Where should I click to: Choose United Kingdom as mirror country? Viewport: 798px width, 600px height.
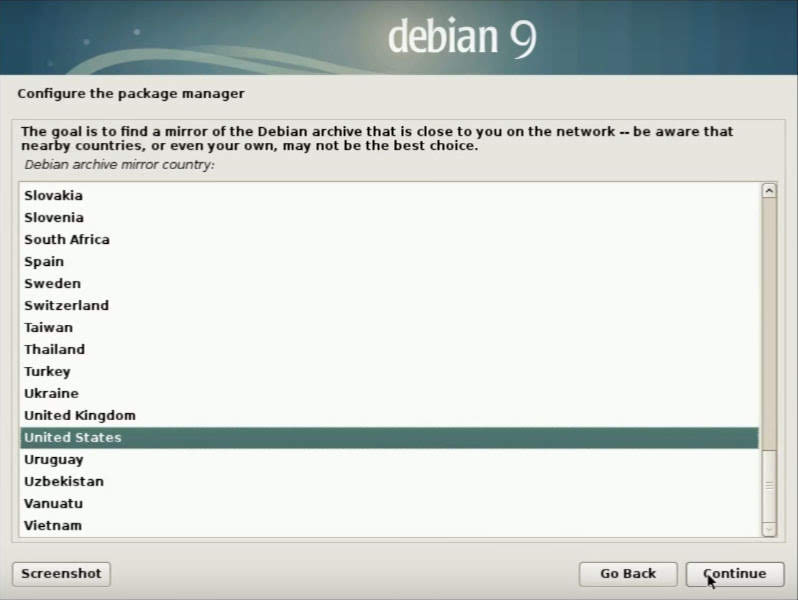[389, 415]
